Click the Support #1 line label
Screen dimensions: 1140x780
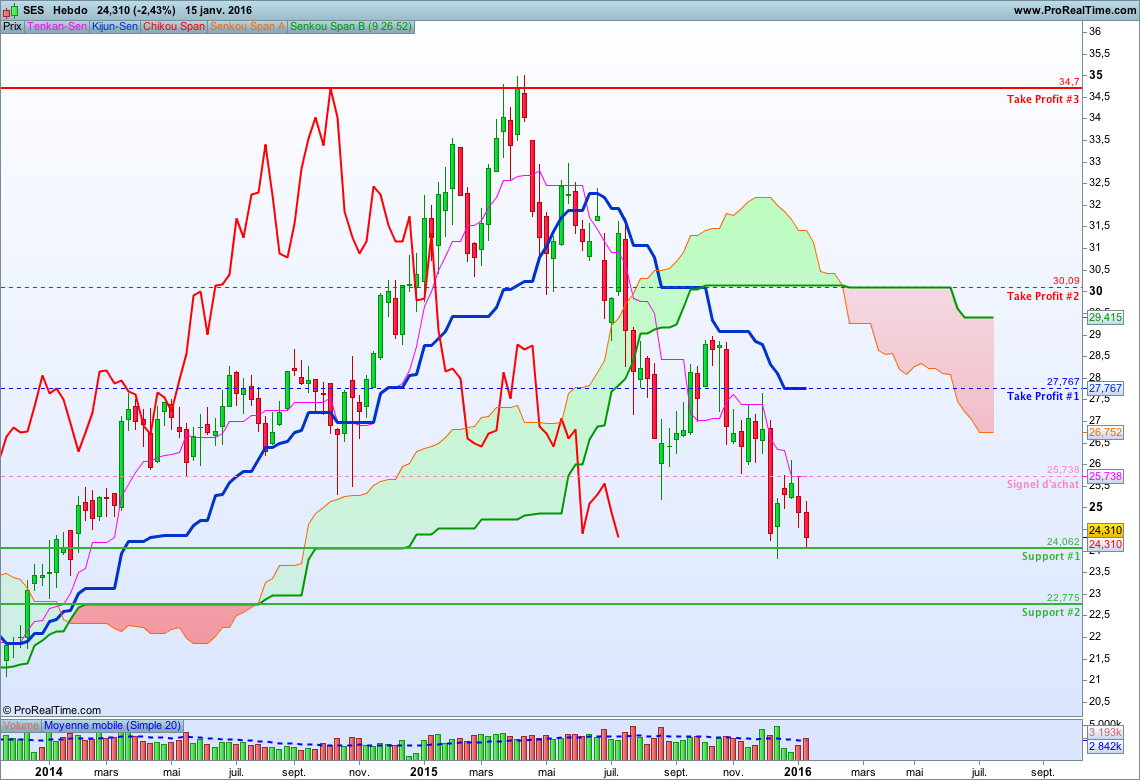pyautogui.click(x=1051, y=556)
